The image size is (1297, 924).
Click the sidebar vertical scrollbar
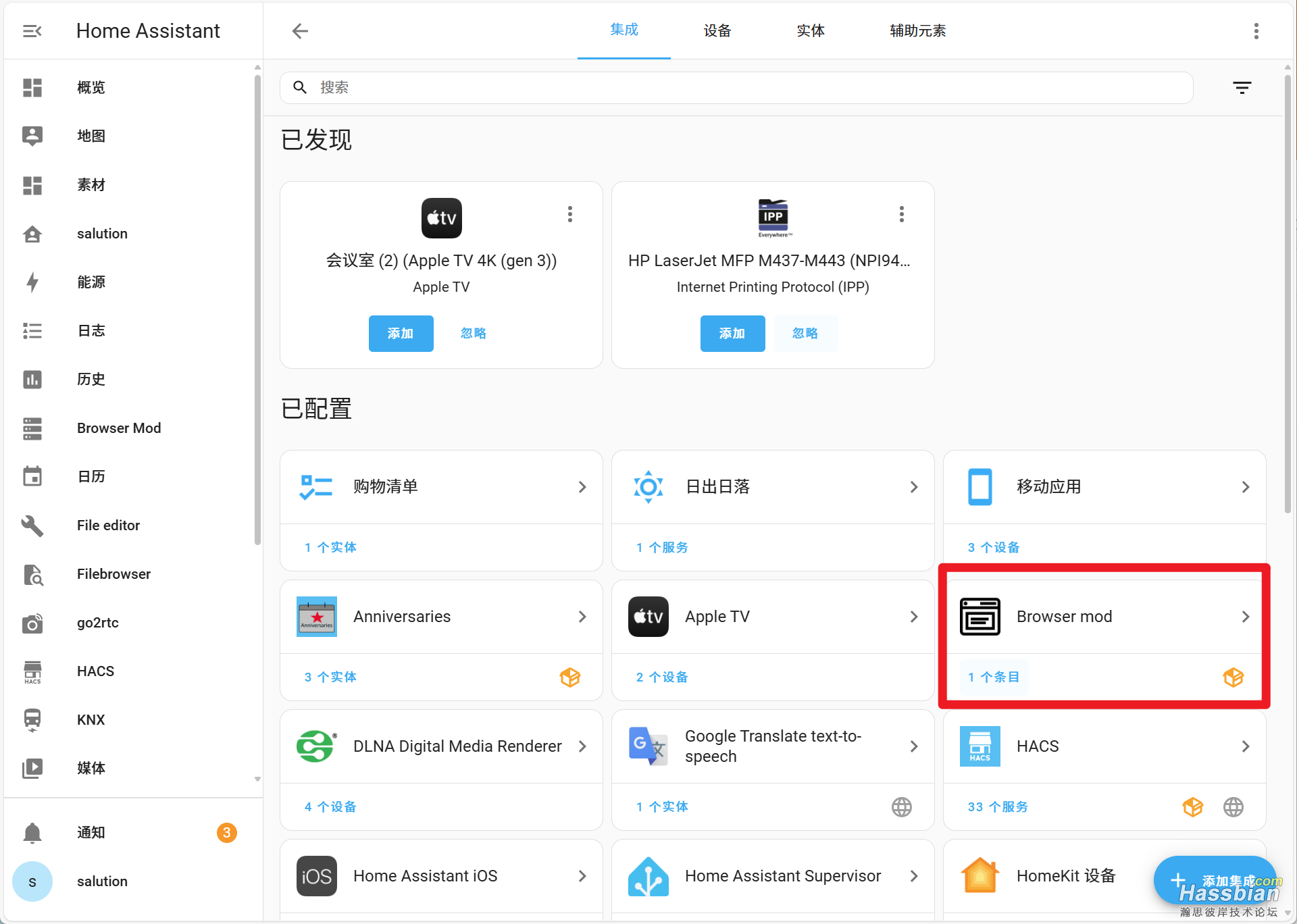point(257,311)
